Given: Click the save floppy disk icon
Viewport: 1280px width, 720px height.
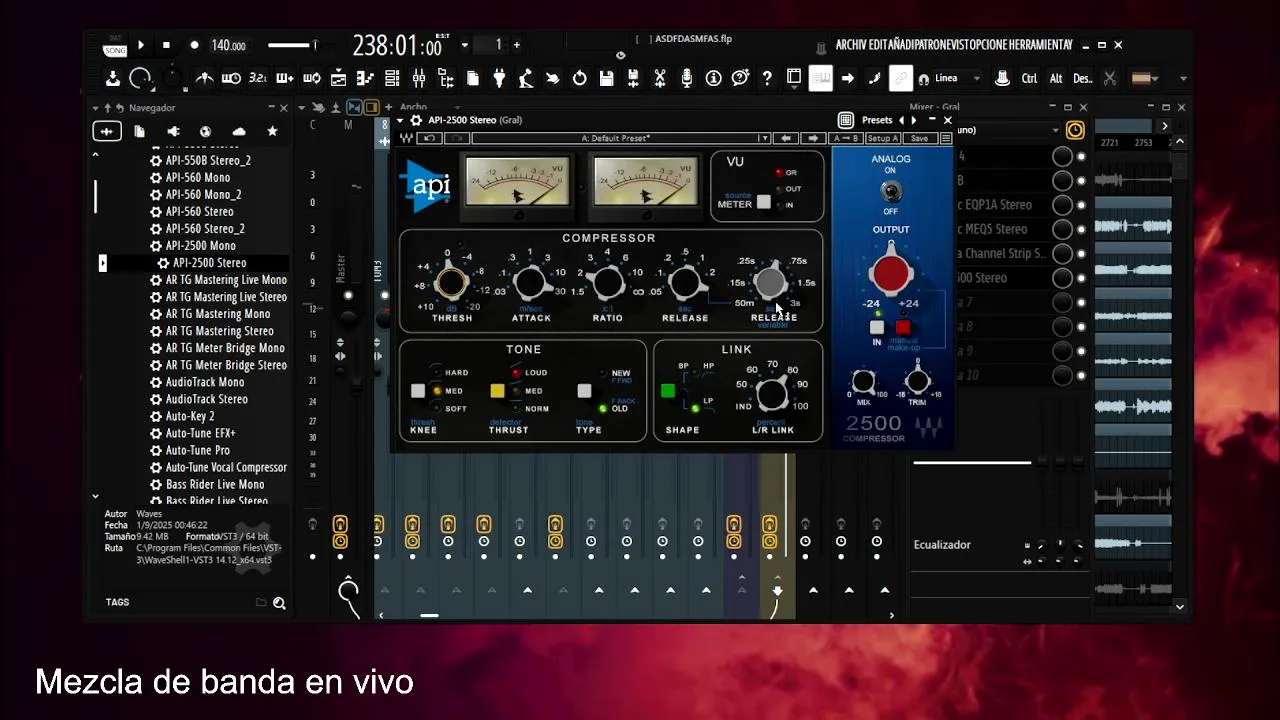Looking at the screenshot, I should (x=606, y=78).
